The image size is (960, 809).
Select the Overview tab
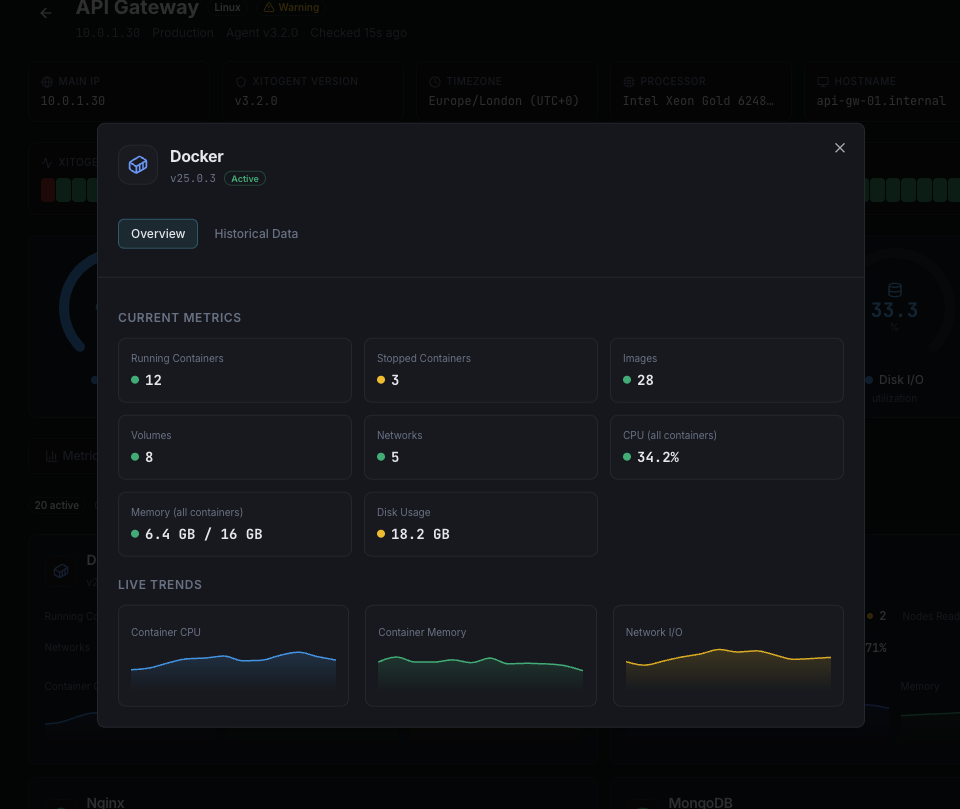[x=157, y=233]
